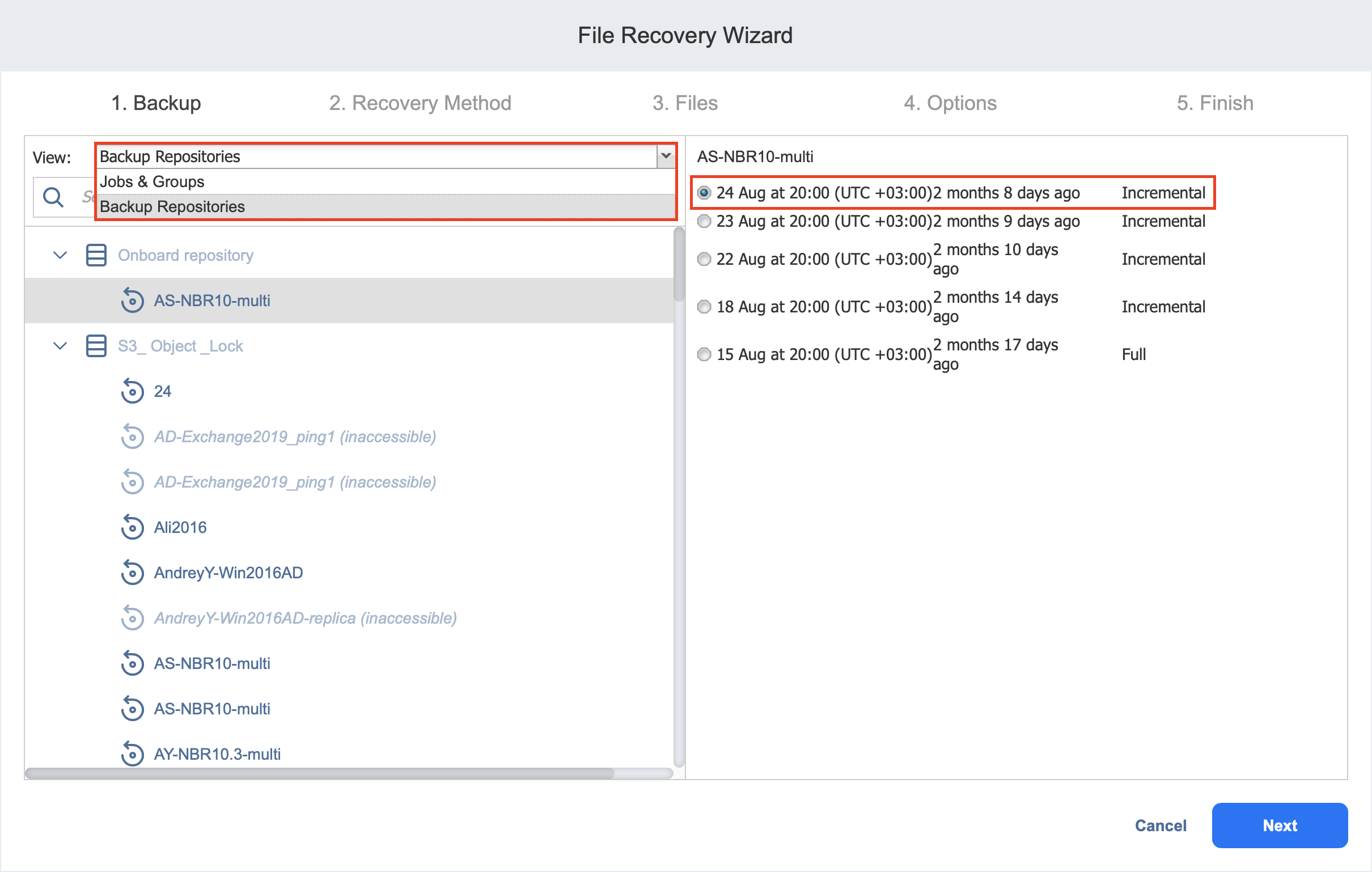Click the restore point icon next to AS-NBR10-multi

[x=132, y=300]
